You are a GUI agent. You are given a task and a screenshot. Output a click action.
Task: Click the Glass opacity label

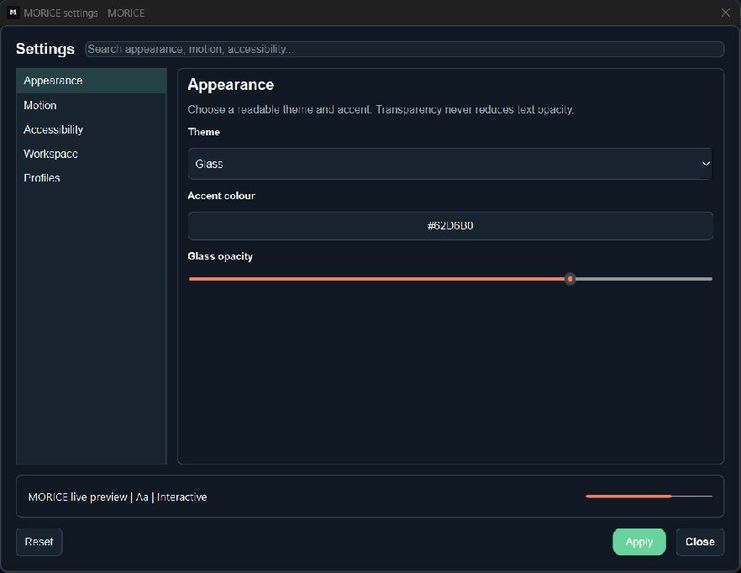point(220,256)
